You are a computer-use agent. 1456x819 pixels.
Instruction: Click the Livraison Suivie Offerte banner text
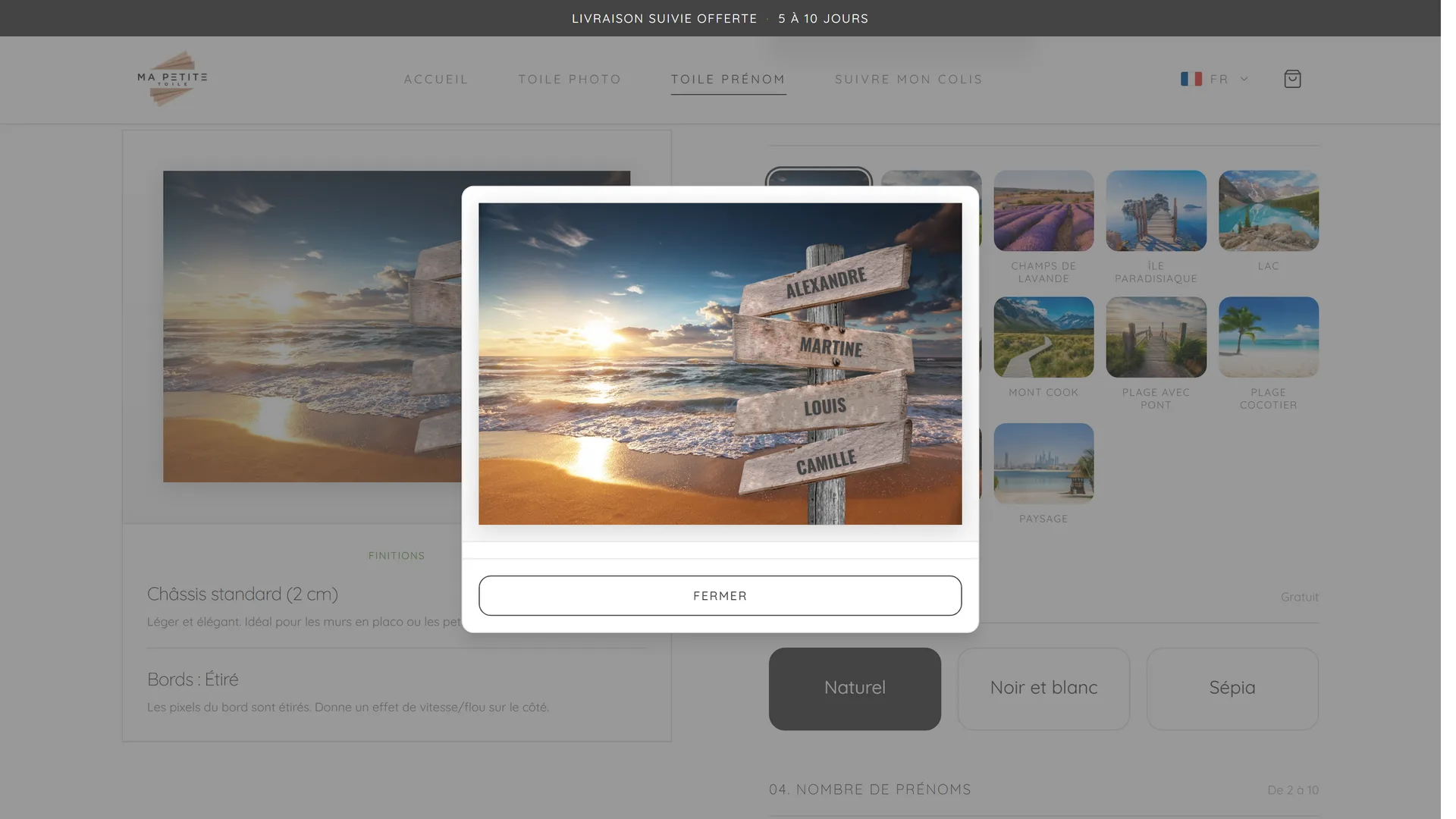(664, 18)
